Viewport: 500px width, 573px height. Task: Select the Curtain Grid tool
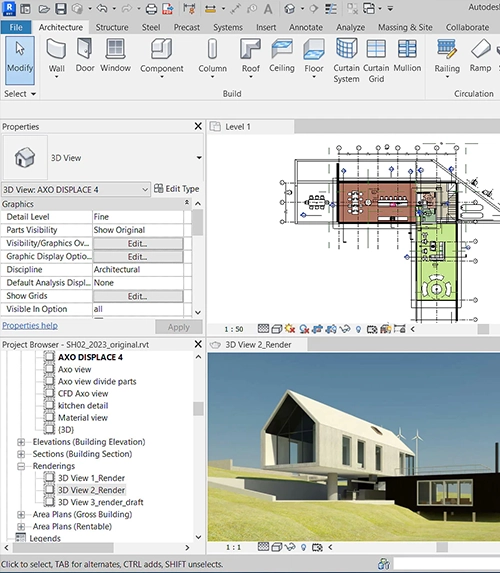click(x=376, y=61)
